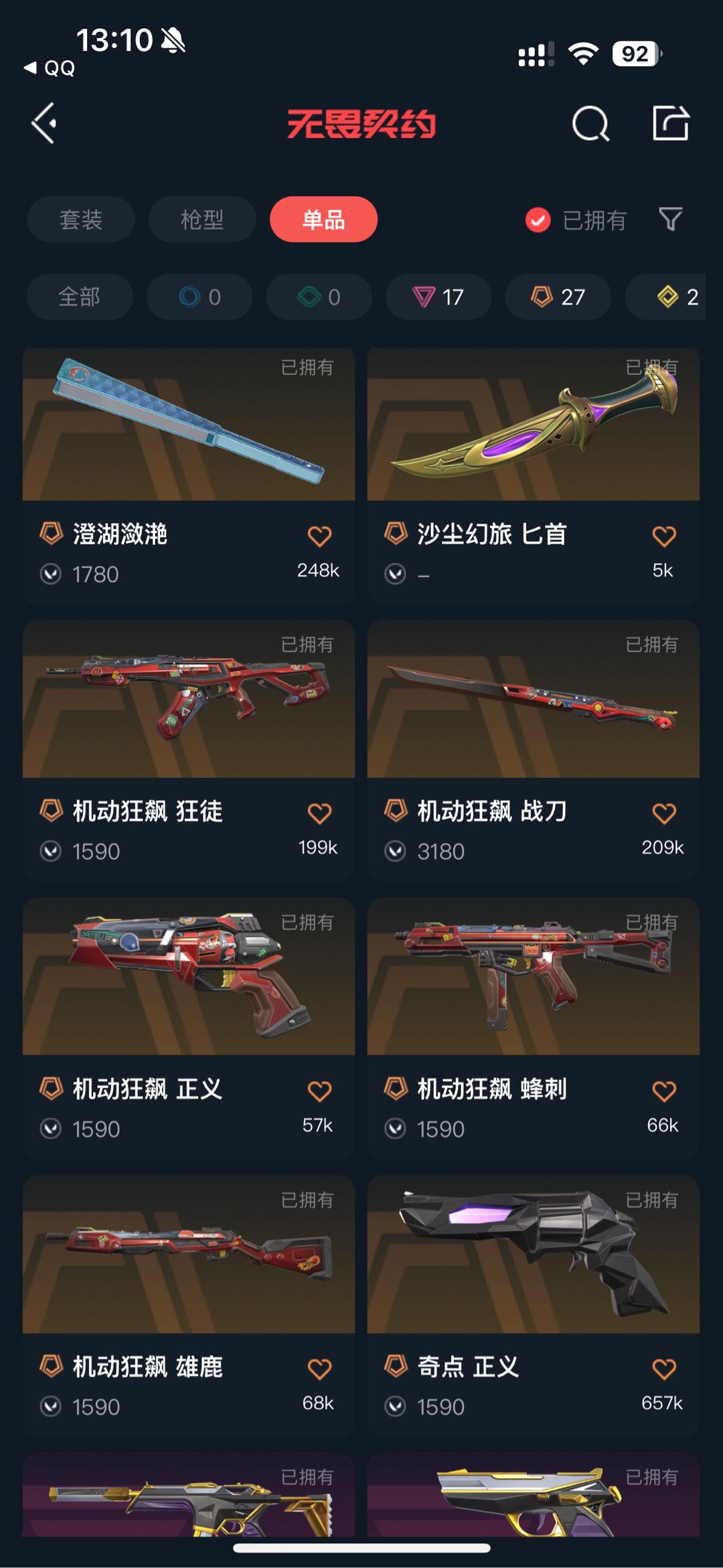Like 澄湖潋滟 with the heart icon
This screenshot has width=723, height=1568.
point(319,536)
